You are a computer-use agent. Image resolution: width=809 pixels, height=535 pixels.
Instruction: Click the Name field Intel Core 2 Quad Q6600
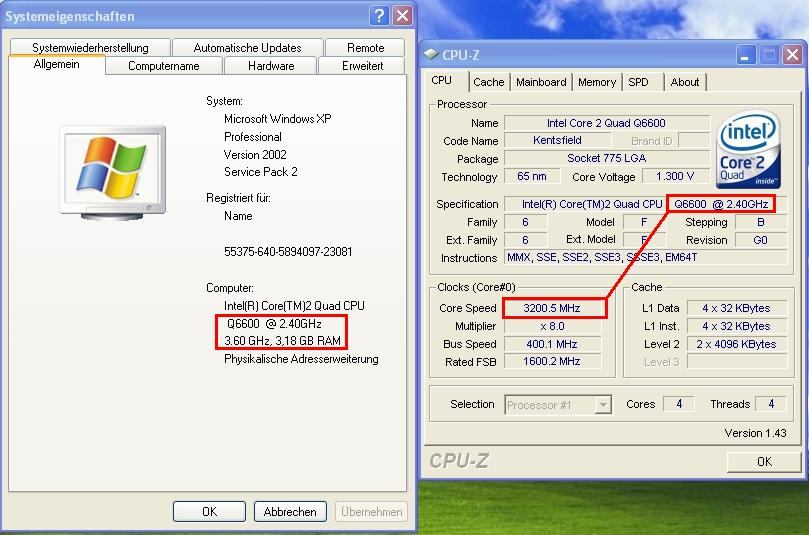[x=607, y=123]
